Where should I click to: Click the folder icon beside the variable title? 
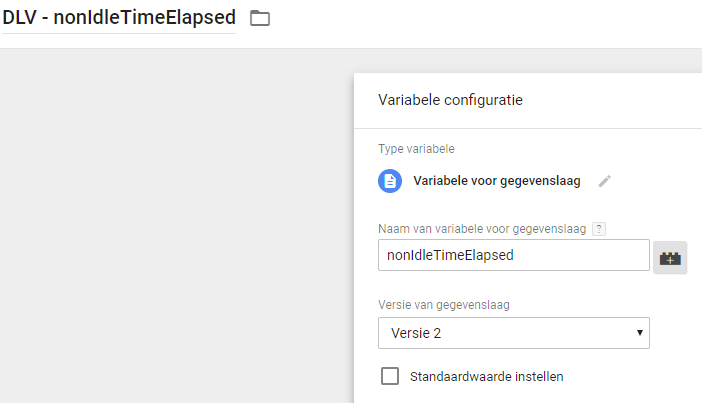260,18
